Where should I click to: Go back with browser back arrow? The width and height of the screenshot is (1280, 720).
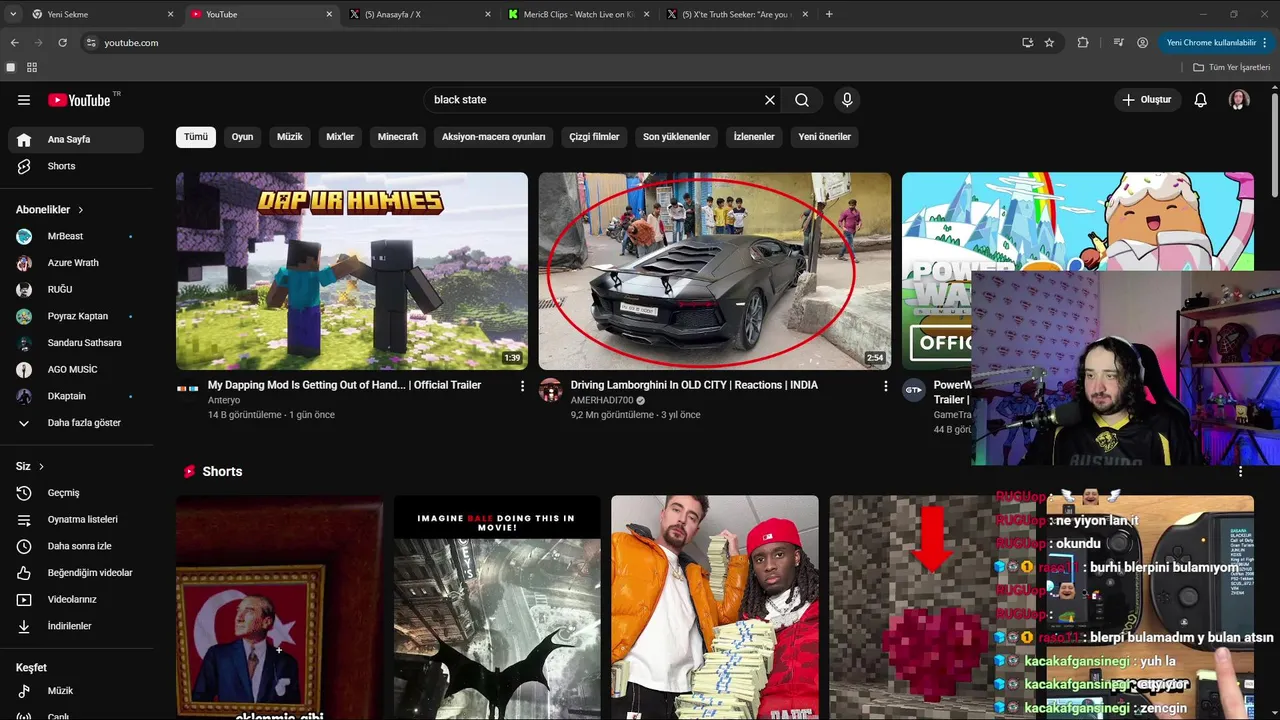point(14,43)
